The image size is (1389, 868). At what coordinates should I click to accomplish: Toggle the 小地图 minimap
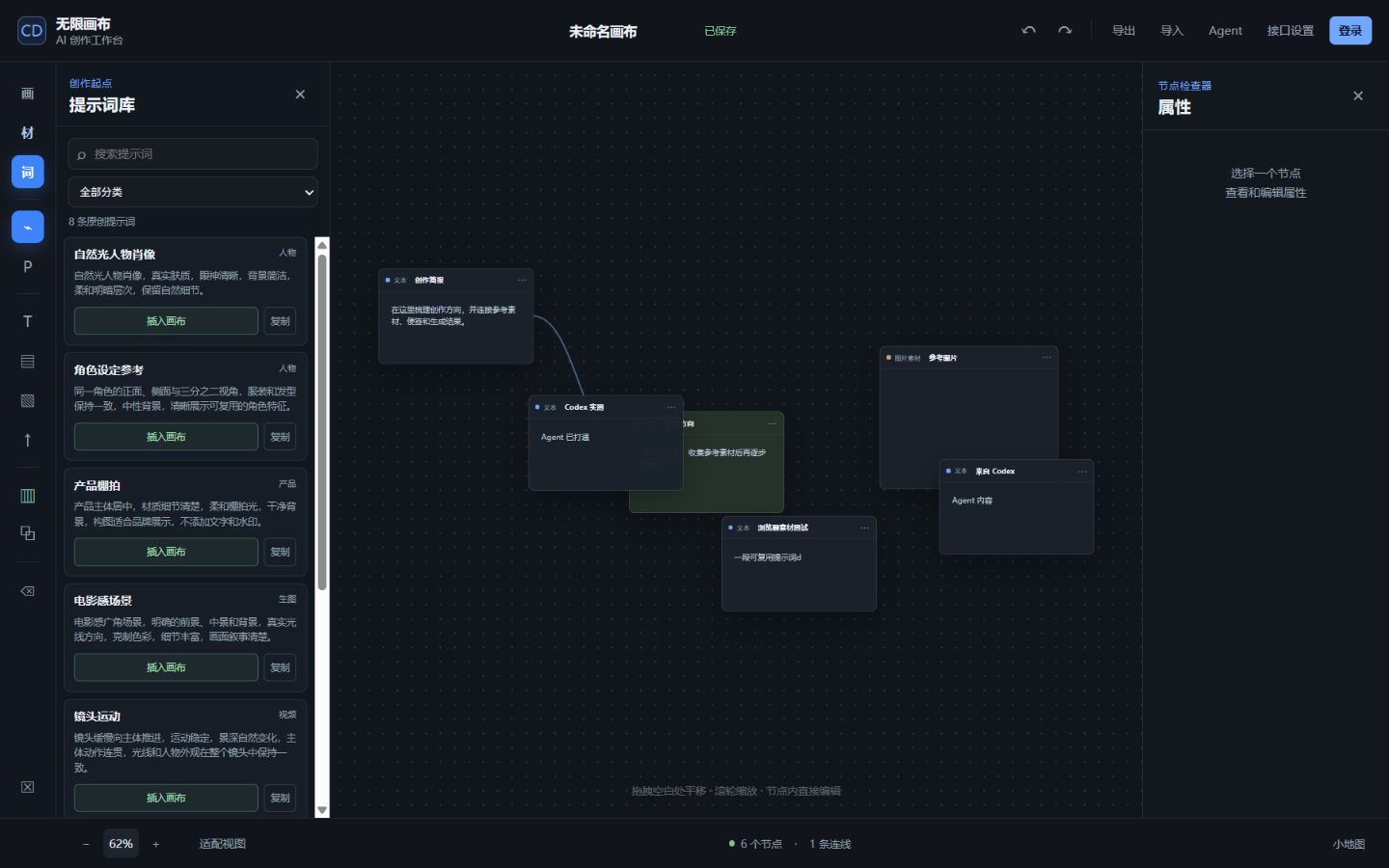coord(1348,844)
